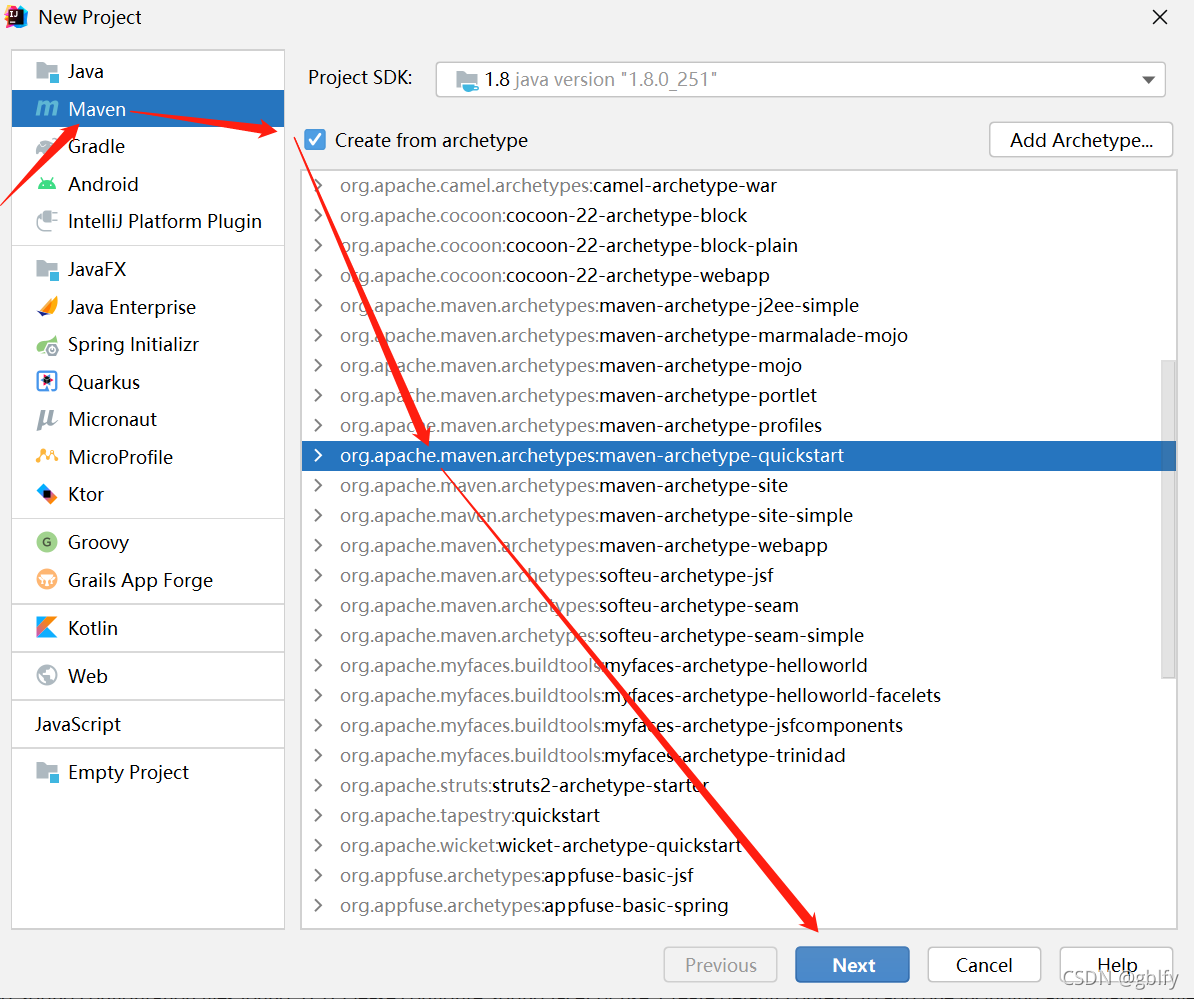Click the Web globe icon
The image size is (1194, 999).
[47, 676]
